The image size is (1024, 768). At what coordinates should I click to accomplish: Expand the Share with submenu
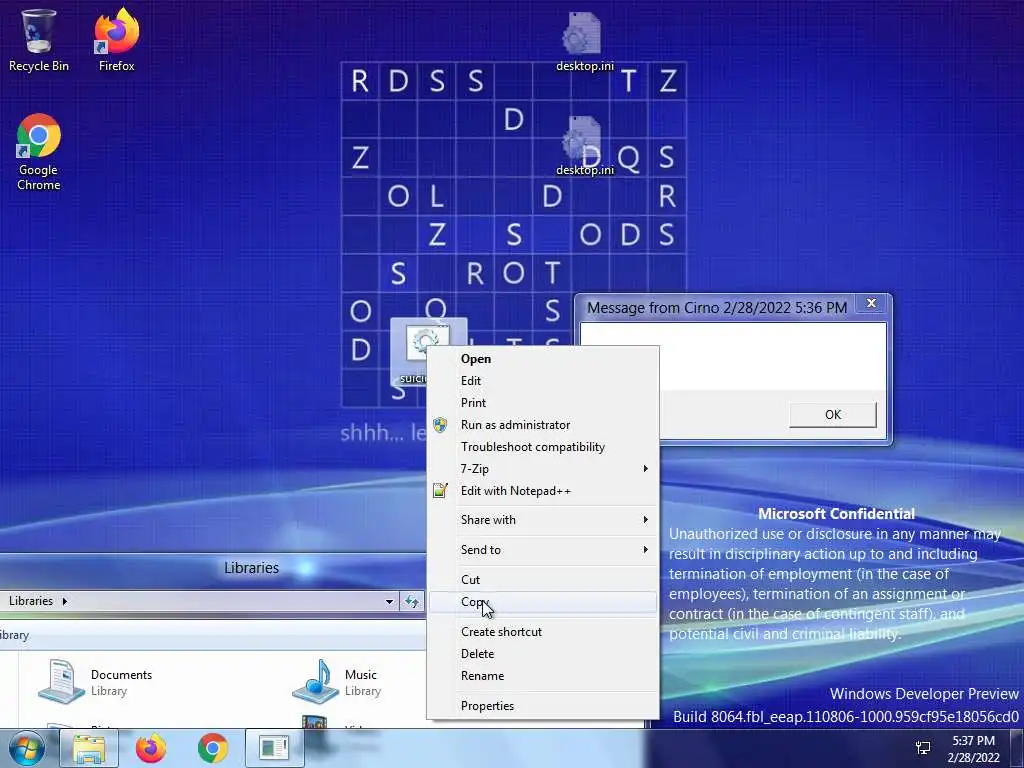click(x=542, y=520)
